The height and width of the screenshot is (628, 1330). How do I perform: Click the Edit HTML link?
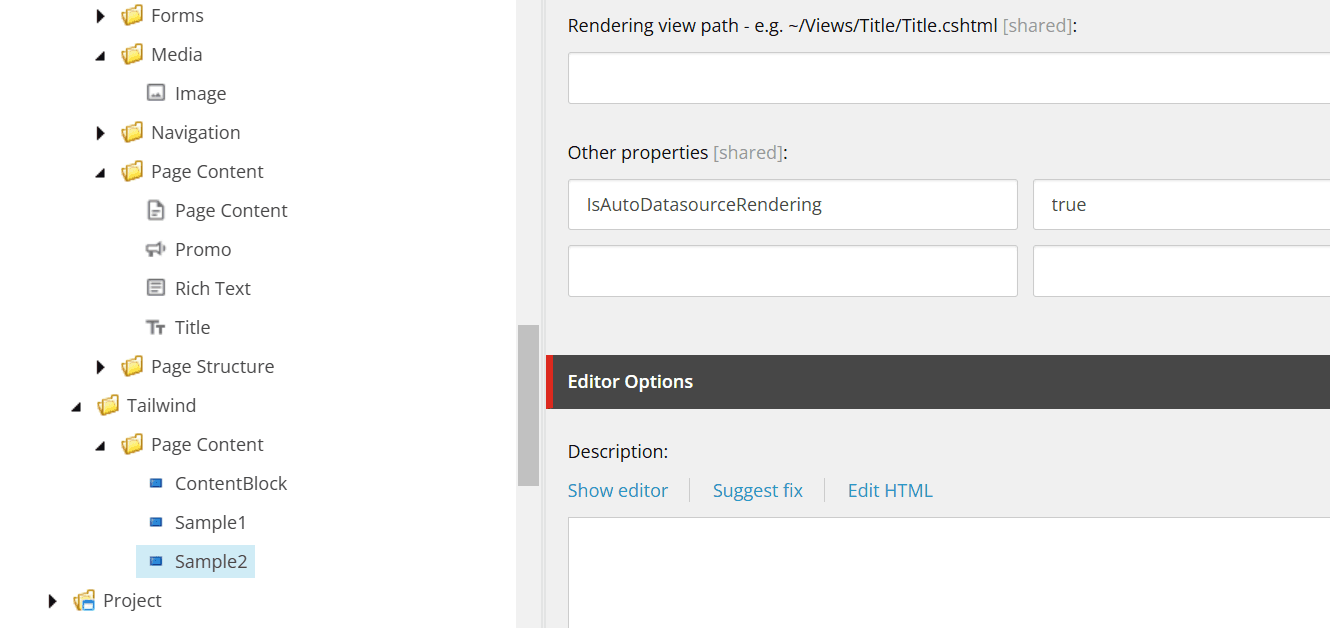pyautogui.click(x=889, y=490)
